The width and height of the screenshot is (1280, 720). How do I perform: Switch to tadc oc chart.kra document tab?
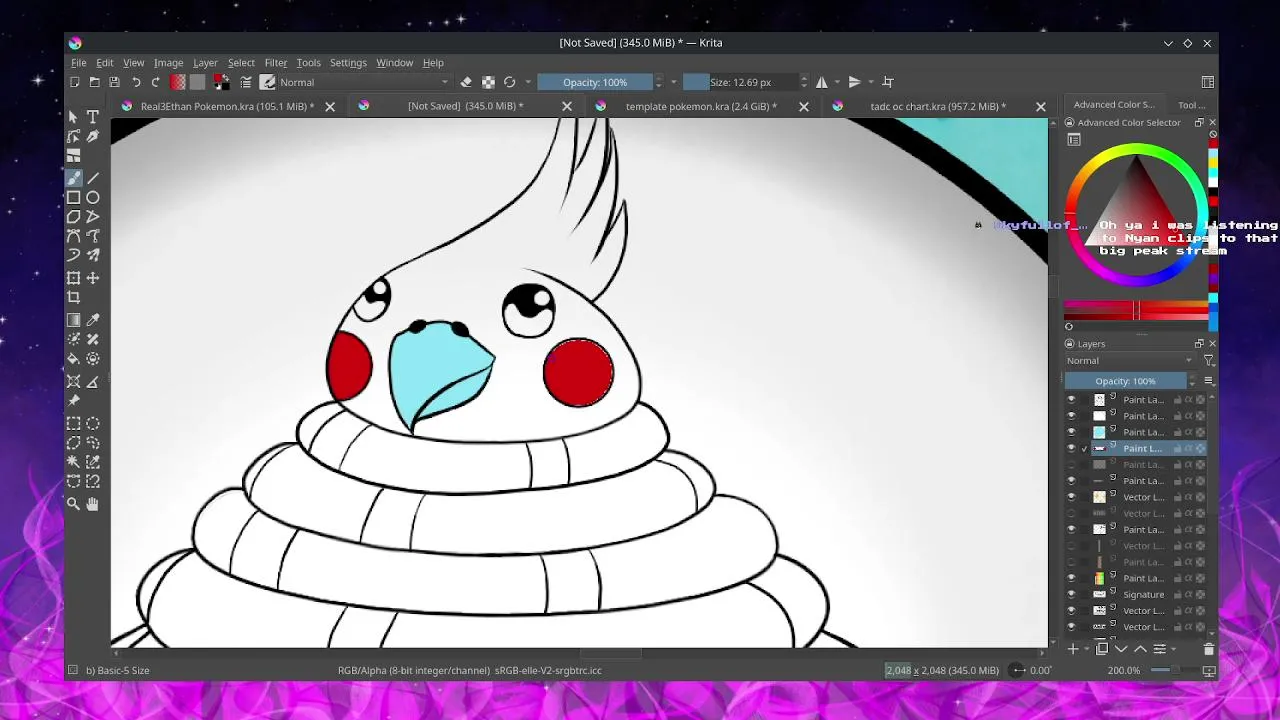937,106
